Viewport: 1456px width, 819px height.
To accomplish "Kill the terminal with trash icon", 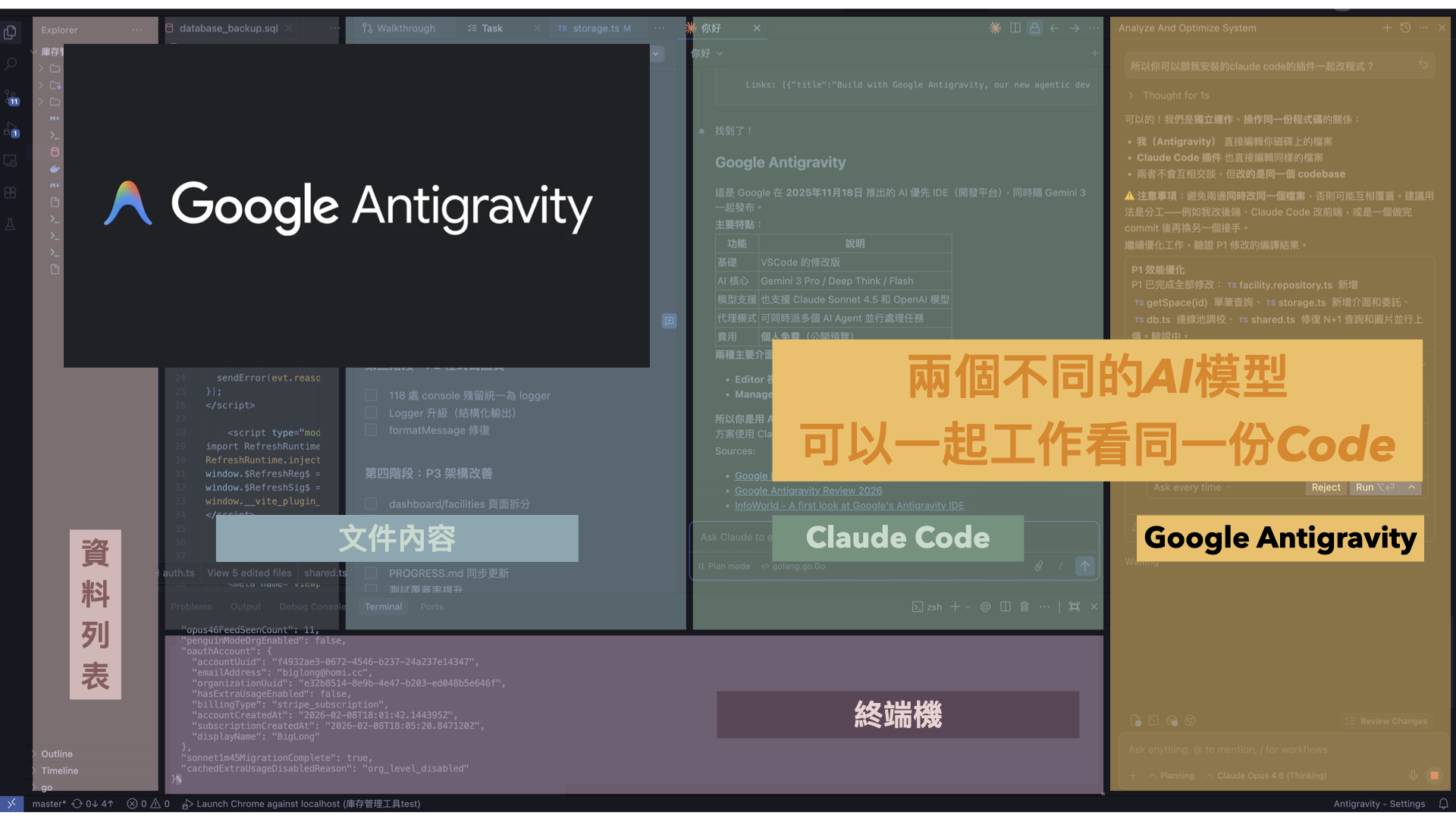I will [x=1025, y=606].
